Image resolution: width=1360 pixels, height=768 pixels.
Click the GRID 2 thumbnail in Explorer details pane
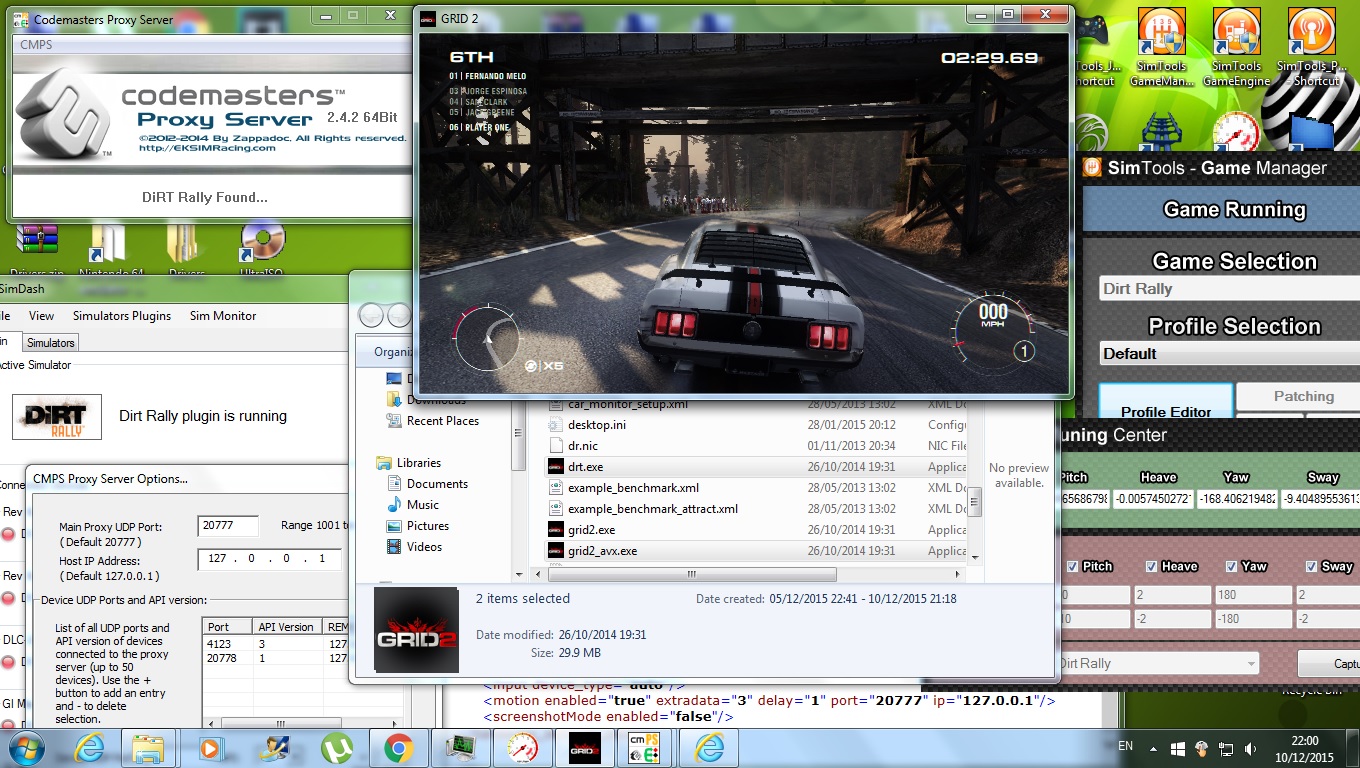click(x=416, y=630)
